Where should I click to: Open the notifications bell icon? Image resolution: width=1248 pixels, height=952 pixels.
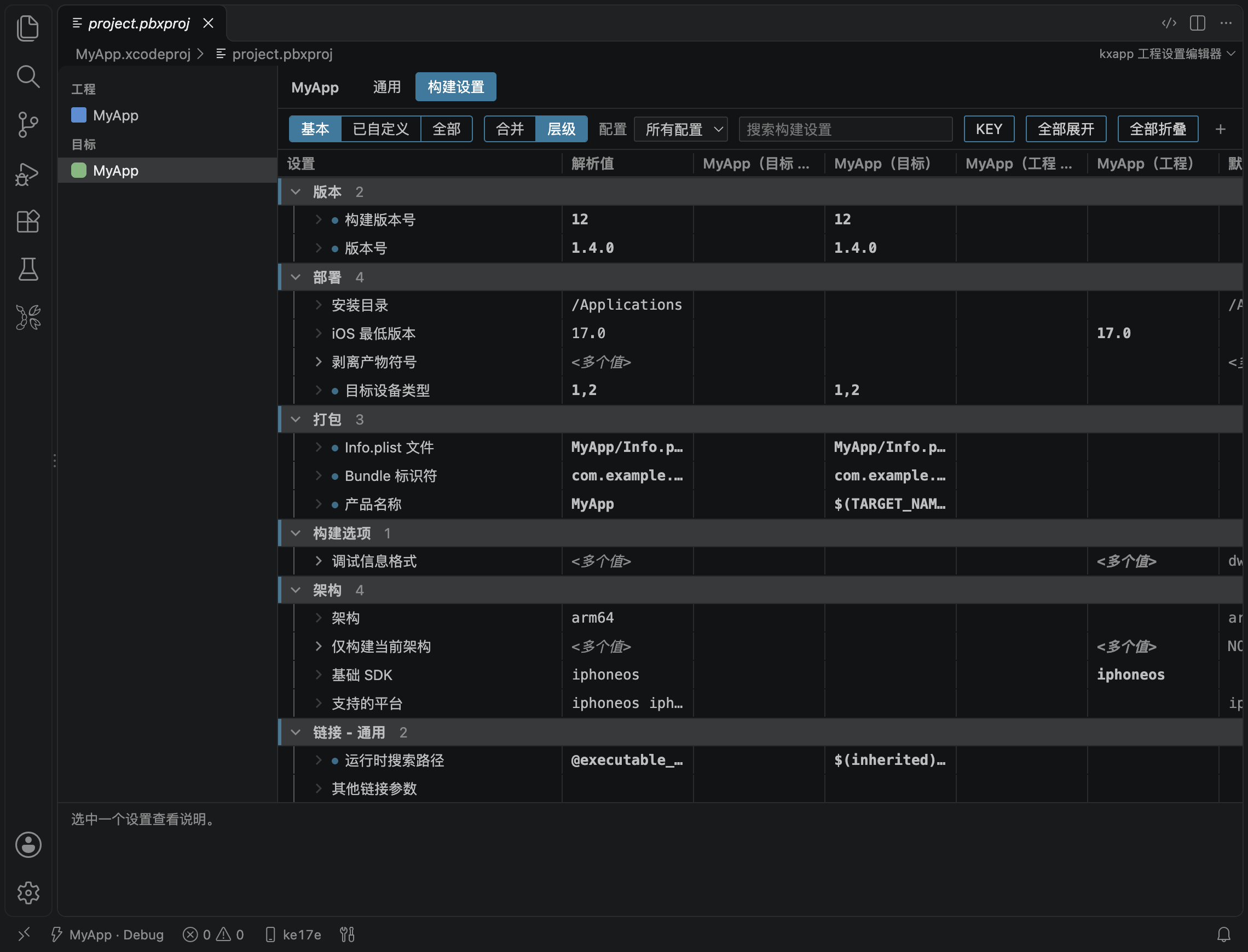(x=1223, y=934)
